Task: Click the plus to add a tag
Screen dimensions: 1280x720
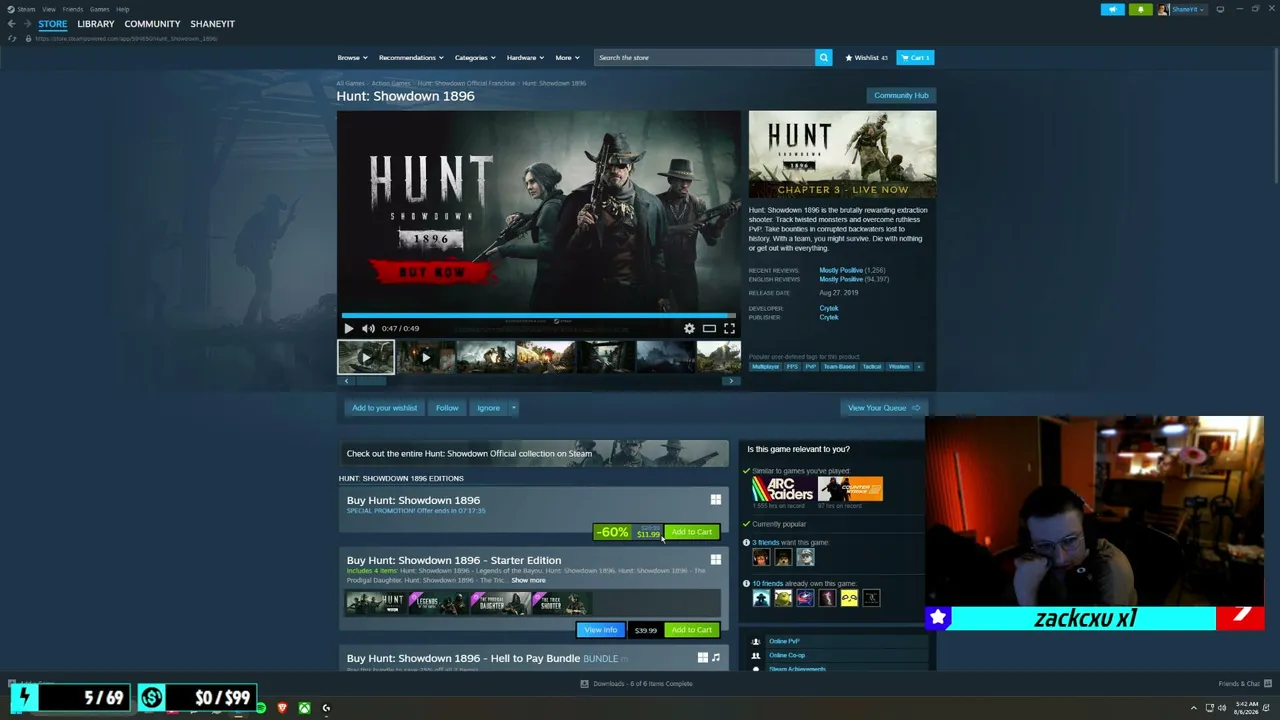Action: pos(919,367)
